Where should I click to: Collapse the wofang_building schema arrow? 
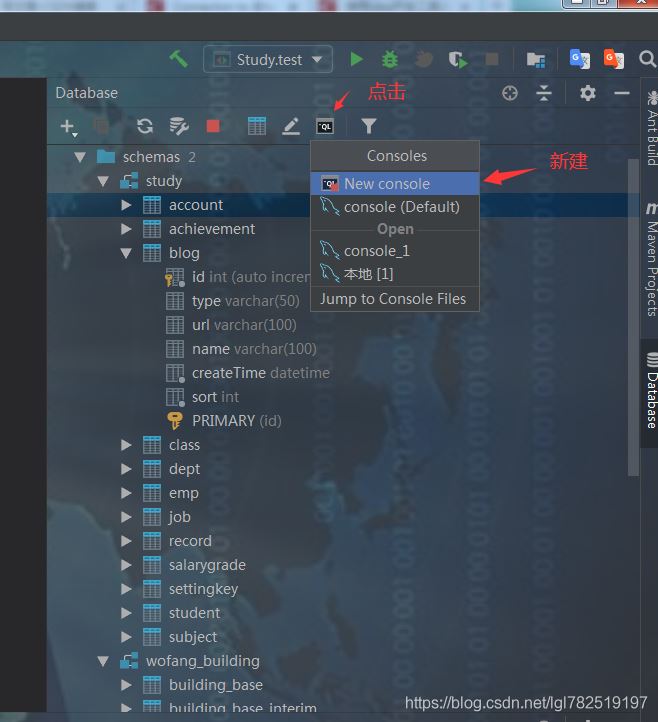tap(103, 661)
